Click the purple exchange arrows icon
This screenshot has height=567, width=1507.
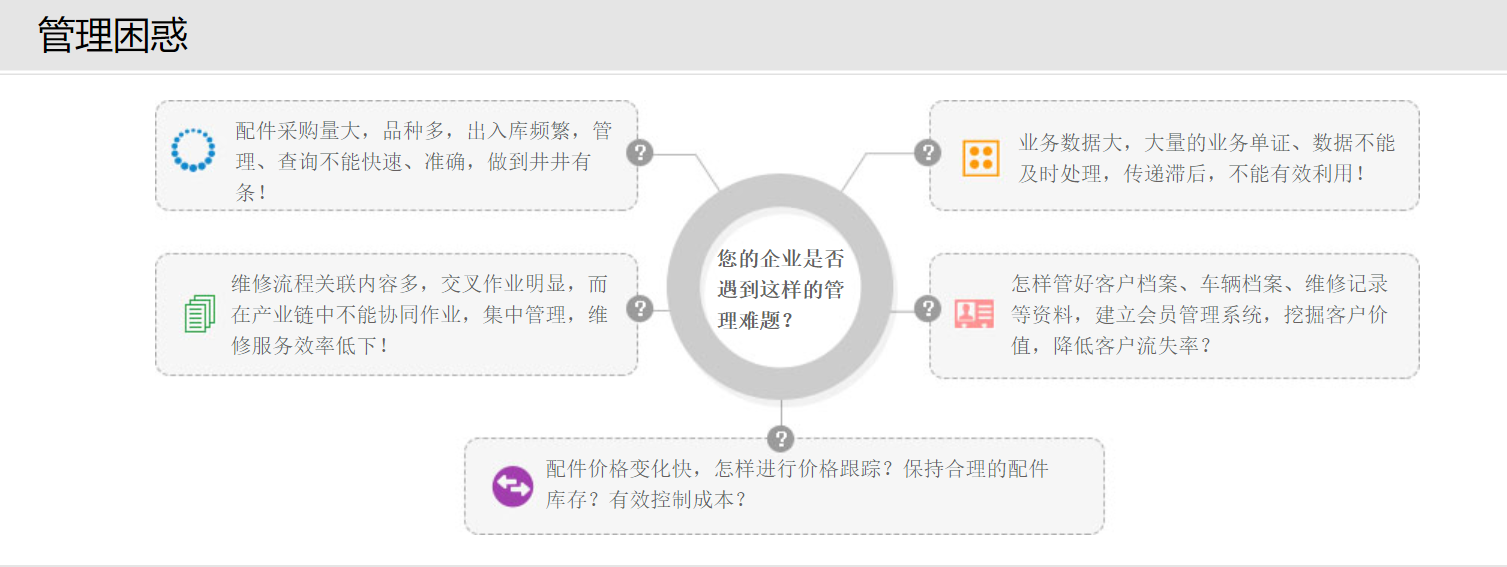513,486
